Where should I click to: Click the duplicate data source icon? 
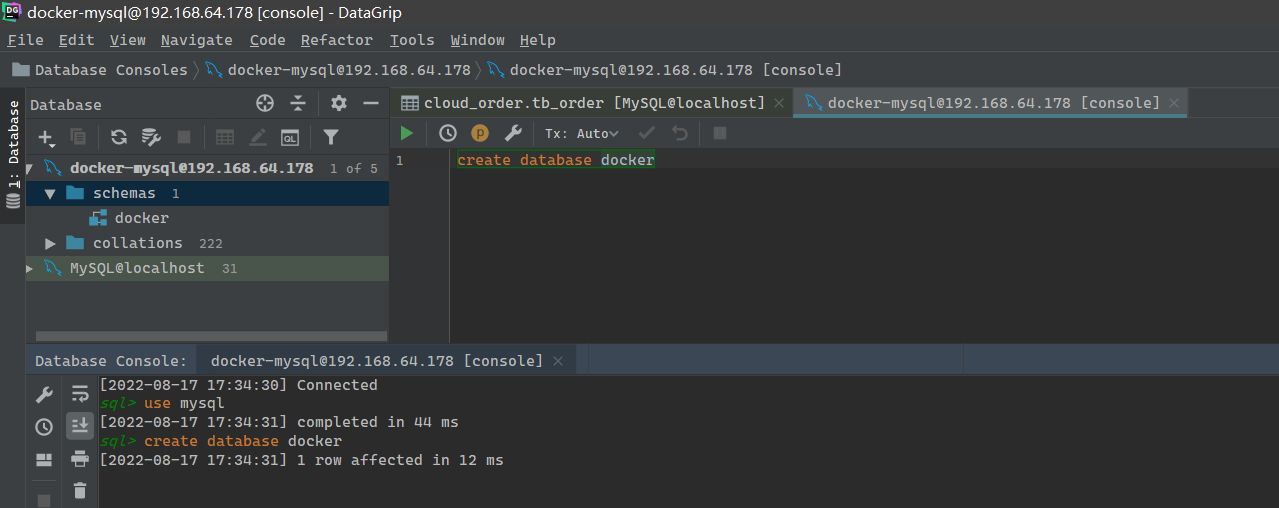(78, 137)
